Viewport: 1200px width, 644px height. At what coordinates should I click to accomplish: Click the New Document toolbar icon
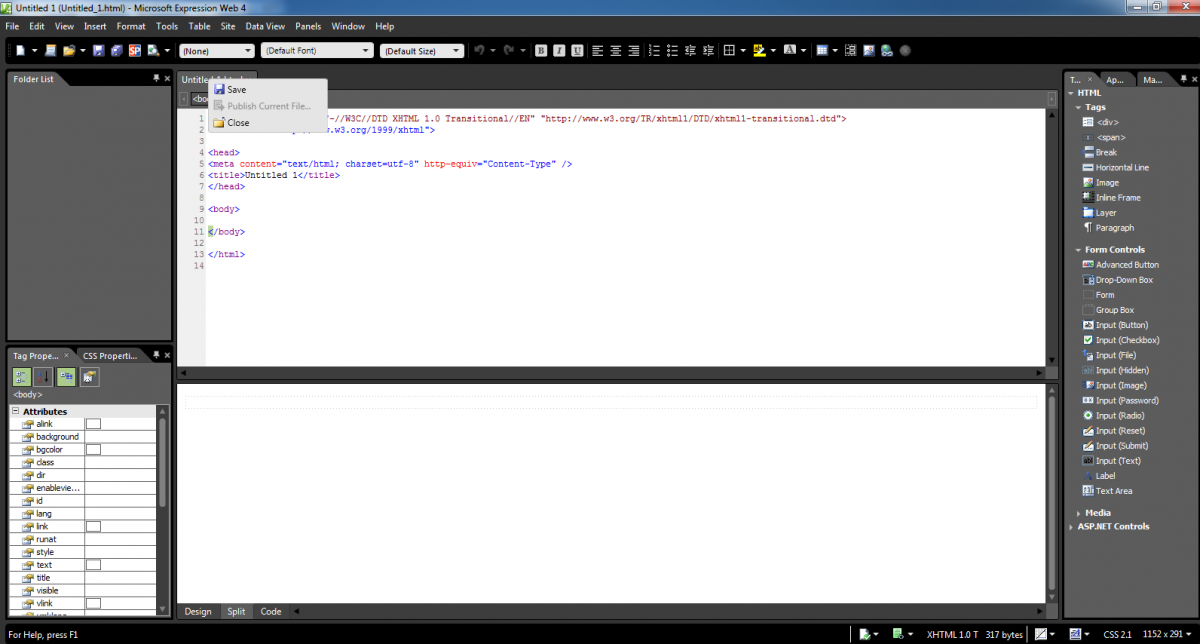[x=20, y=50]
